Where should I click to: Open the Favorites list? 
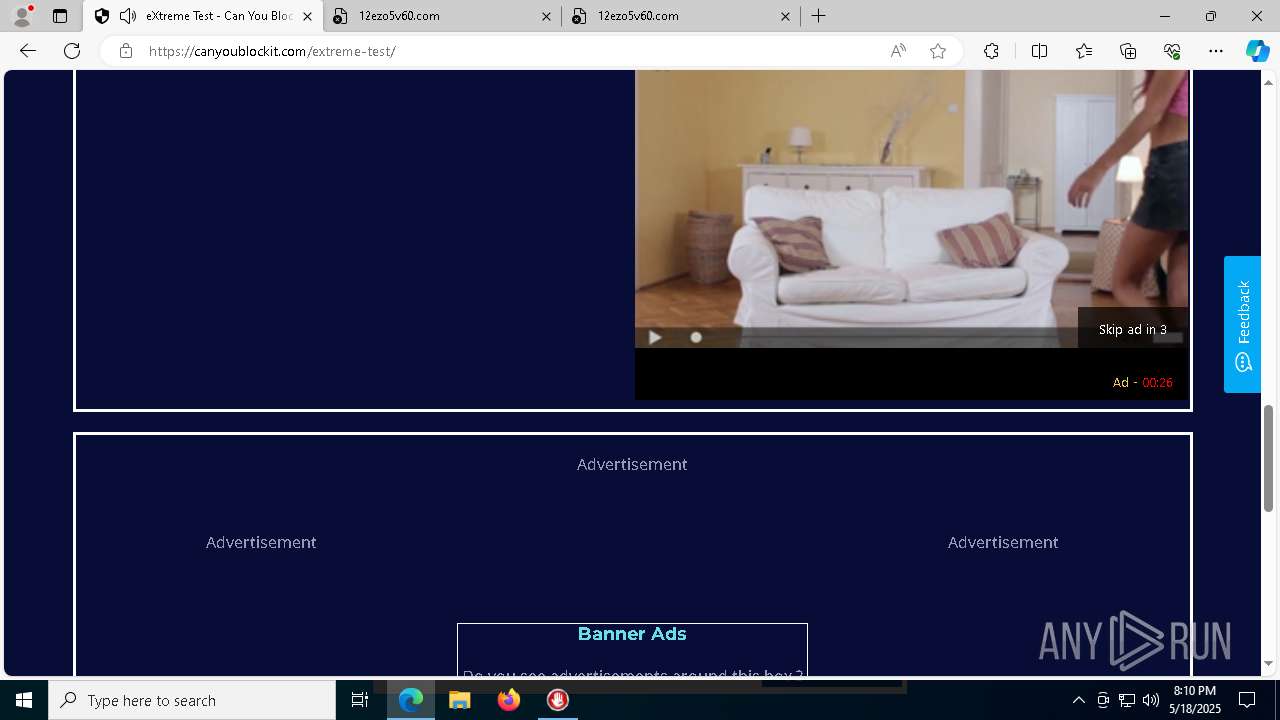click(x=1084, y=51)
